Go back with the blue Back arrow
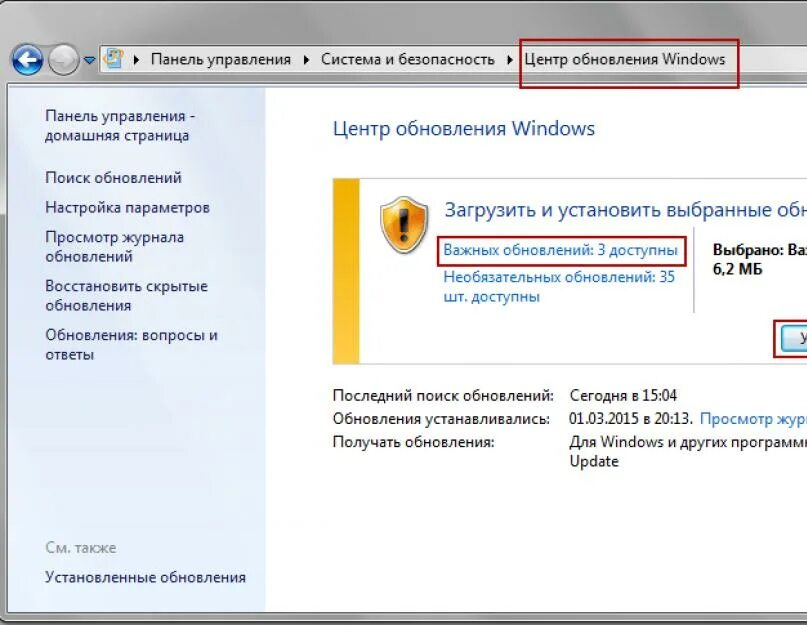The width and height of the screenshot is (807, 625). (27, 60)
